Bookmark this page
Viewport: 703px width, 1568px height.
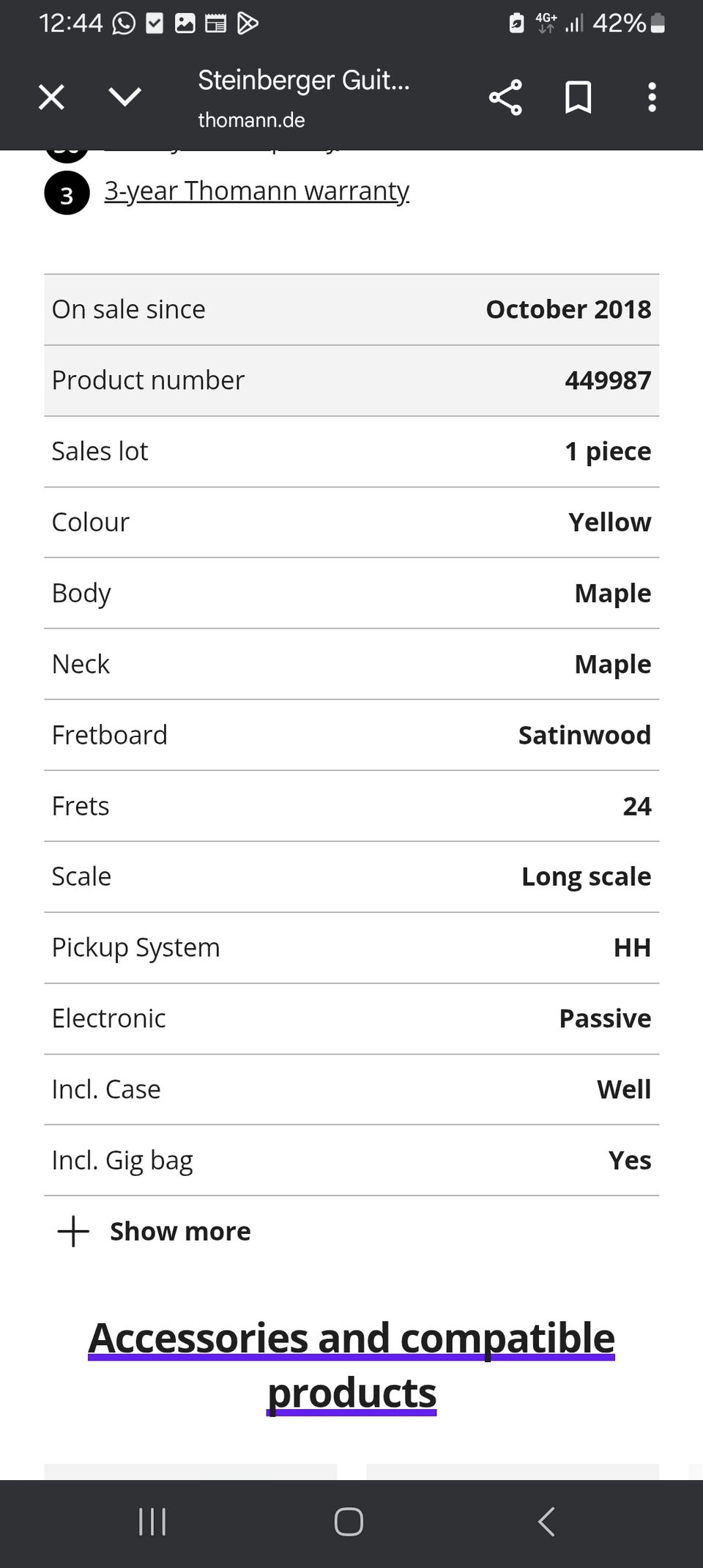578,97
